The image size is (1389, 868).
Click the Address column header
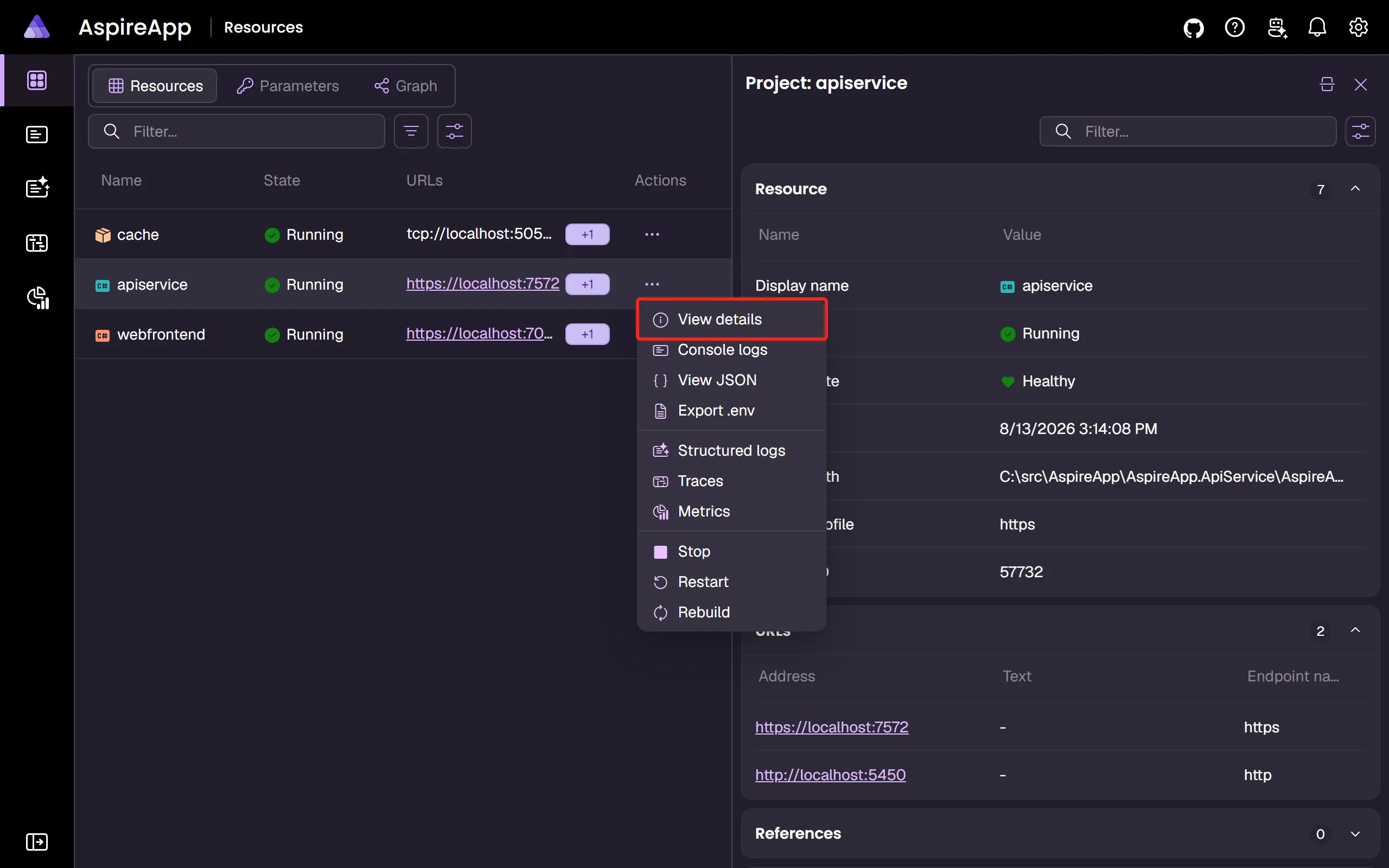(786, 676)
